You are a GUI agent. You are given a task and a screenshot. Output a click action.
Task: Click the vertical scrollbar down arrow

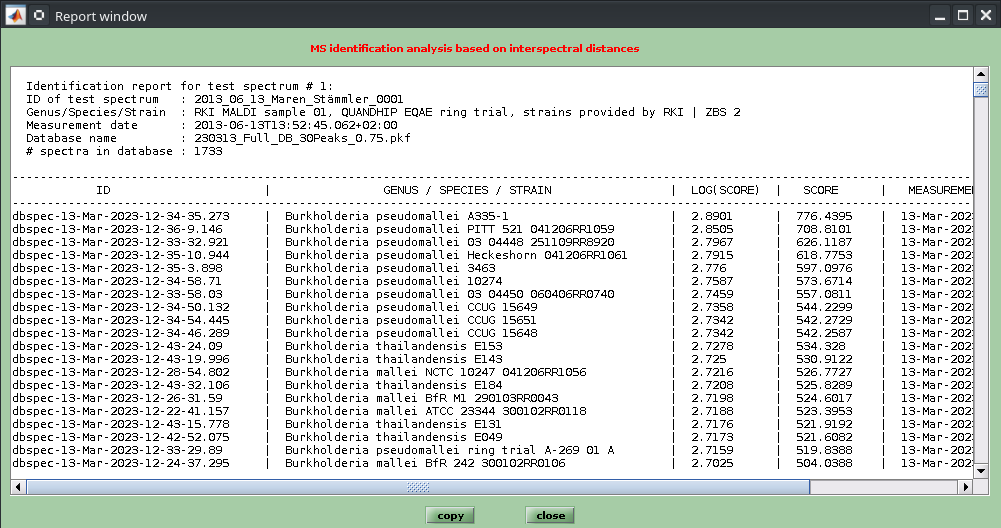[981, 472]
